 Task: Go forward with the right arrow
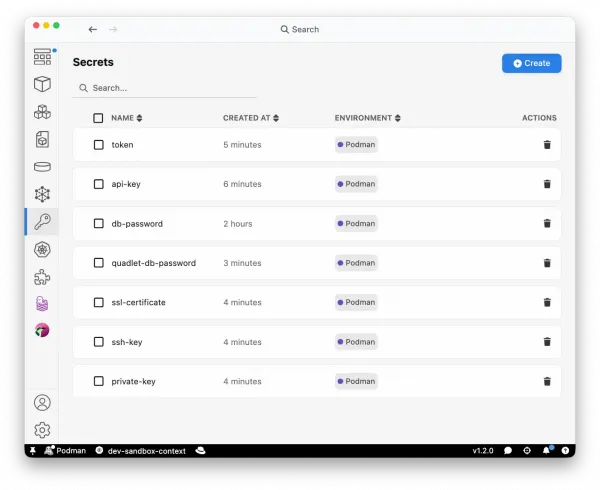pos(113,29)
